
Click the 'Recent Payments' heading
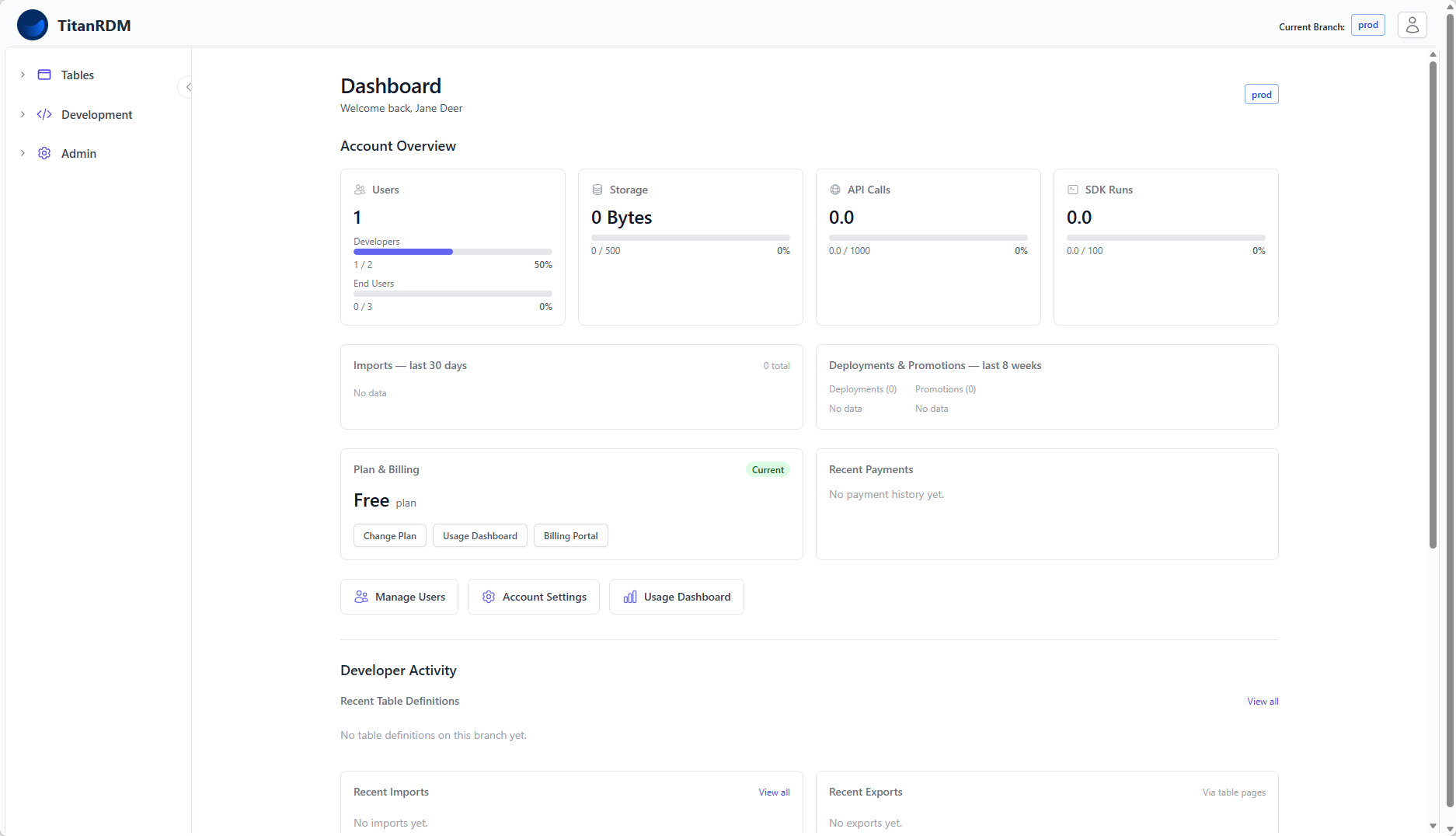pyautogui.click(x=871, y=469)
